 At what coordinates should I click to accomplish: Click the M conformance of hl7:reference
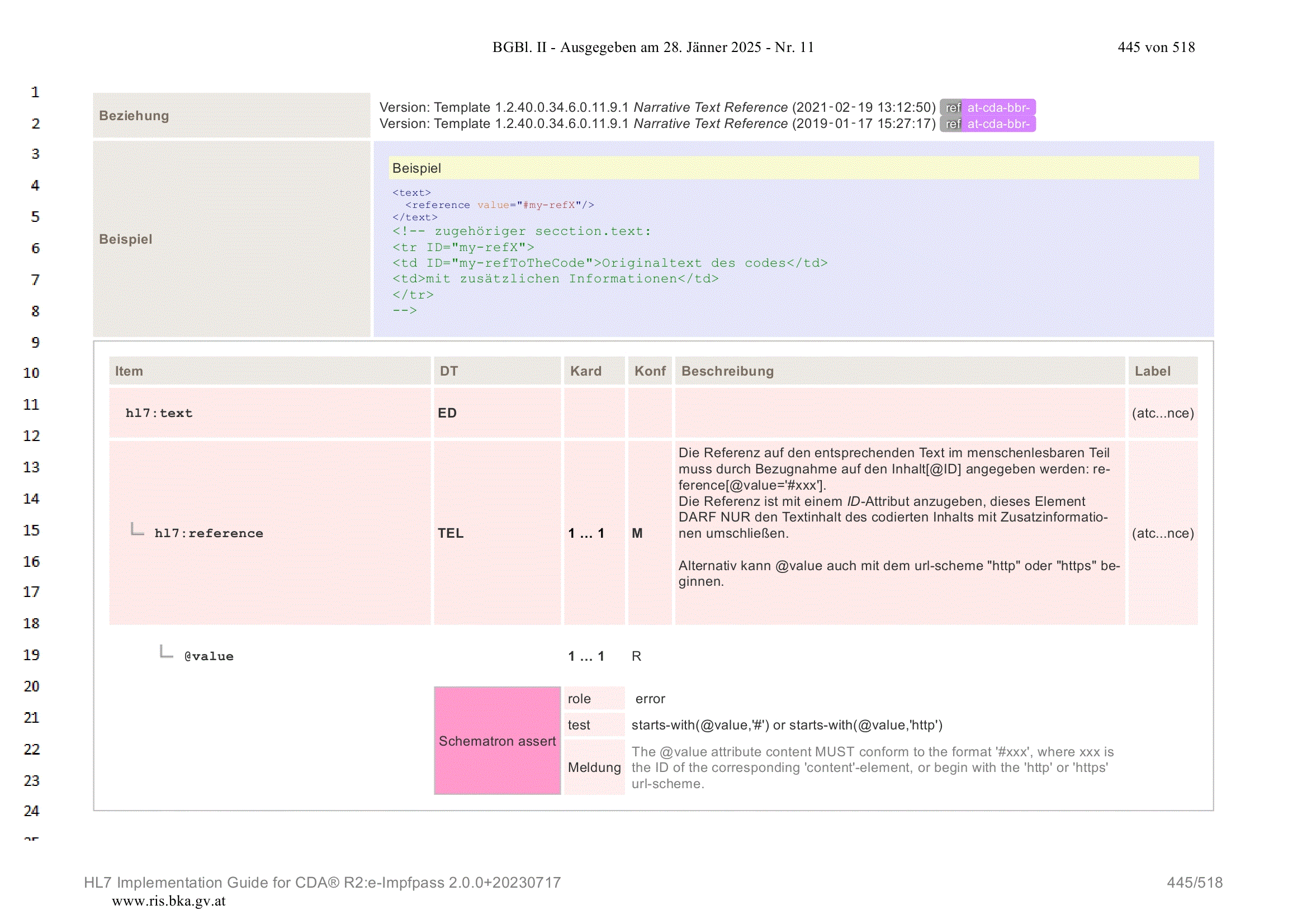click(x=637, y=533)
